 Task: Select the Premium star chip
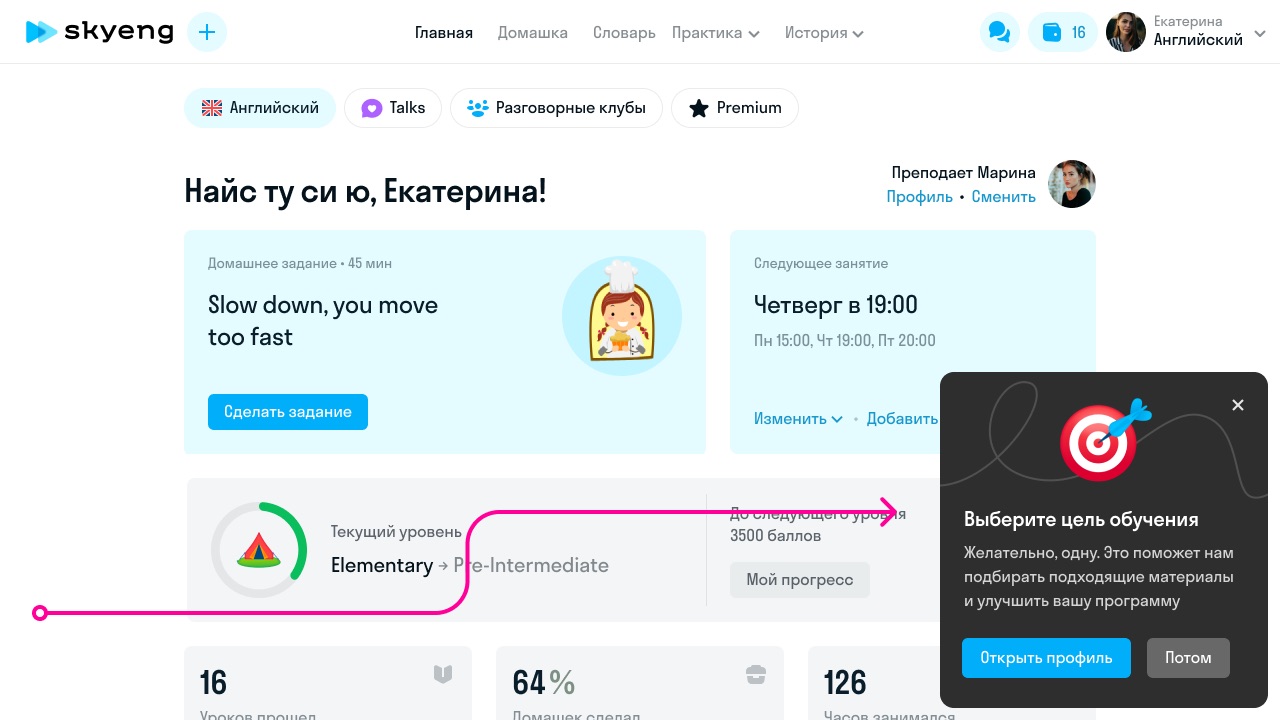click(735, 108)
